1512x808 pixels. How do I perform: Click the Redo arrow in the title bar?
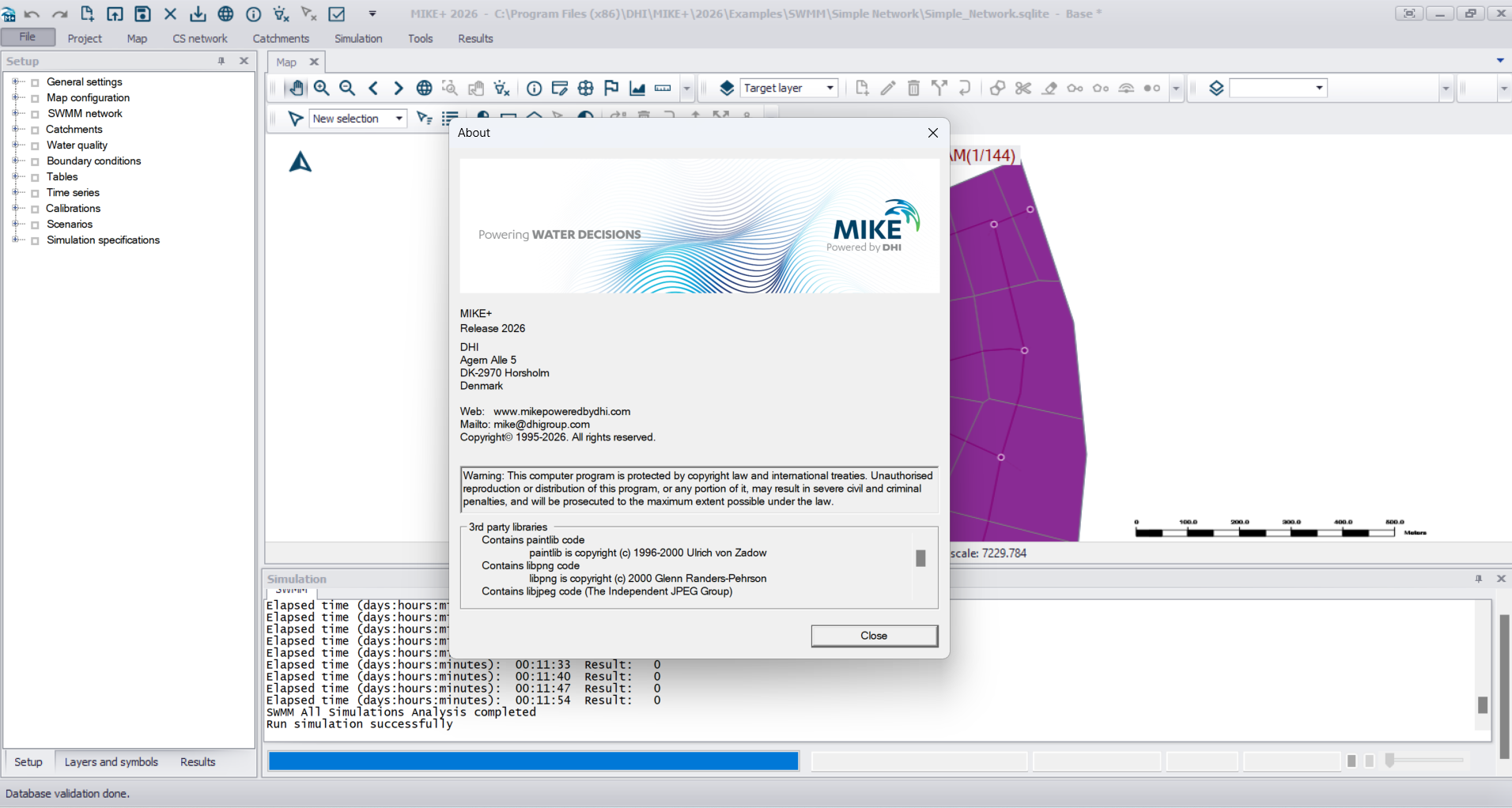(x=59, y=13)
